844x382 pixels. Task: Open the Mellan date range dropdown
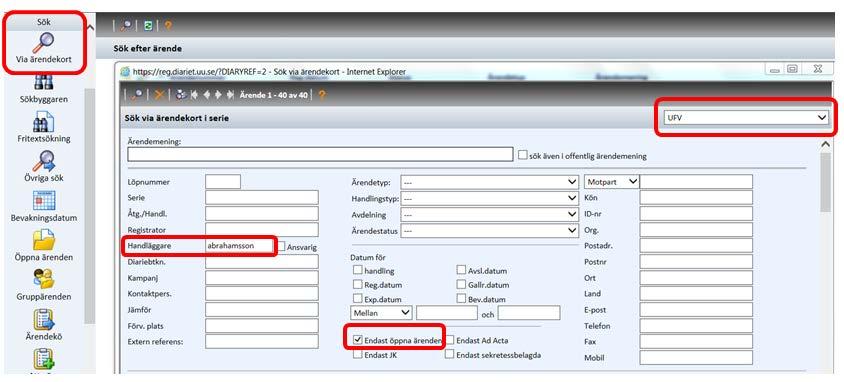click(381, 312)
